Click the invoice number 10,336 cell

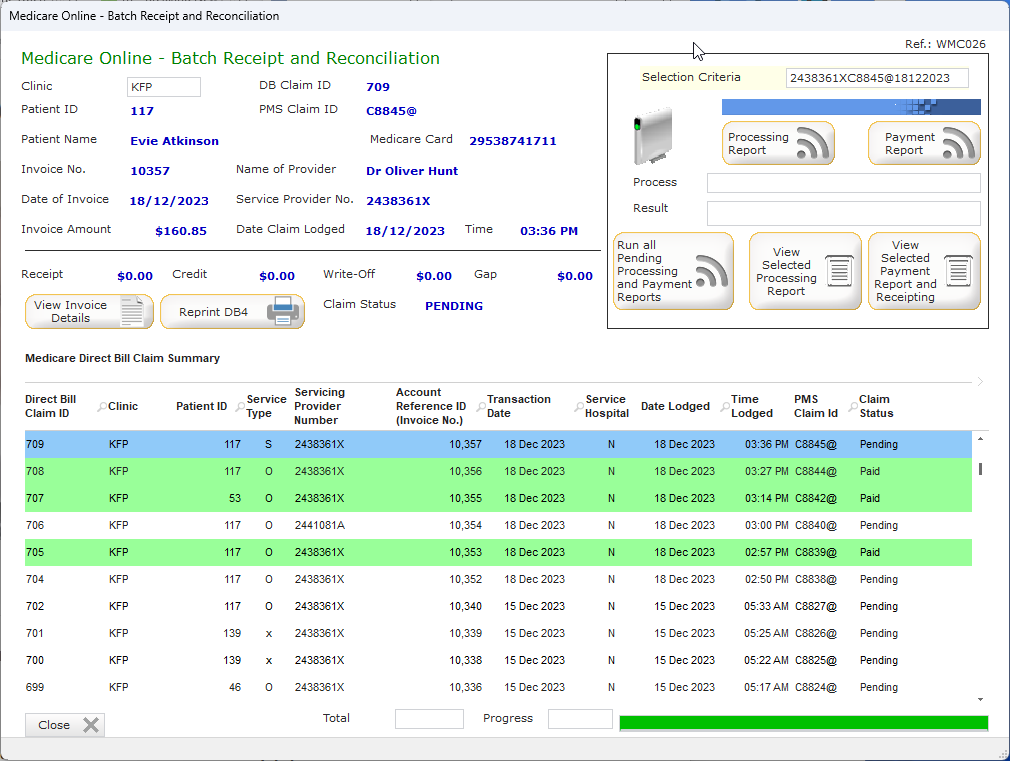[465, 688]
